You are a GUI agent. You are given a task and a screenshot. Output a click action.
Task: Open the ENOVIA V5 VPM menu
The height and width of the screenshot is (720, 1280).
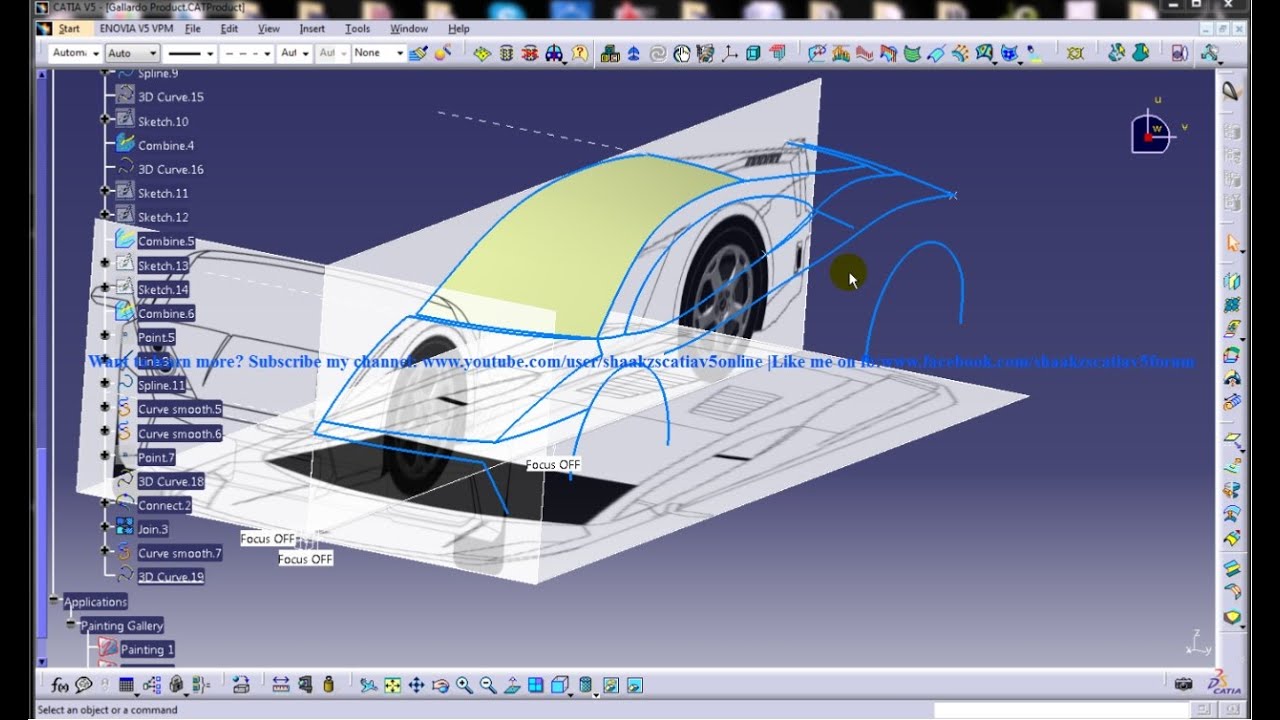[x=136, y=29]
